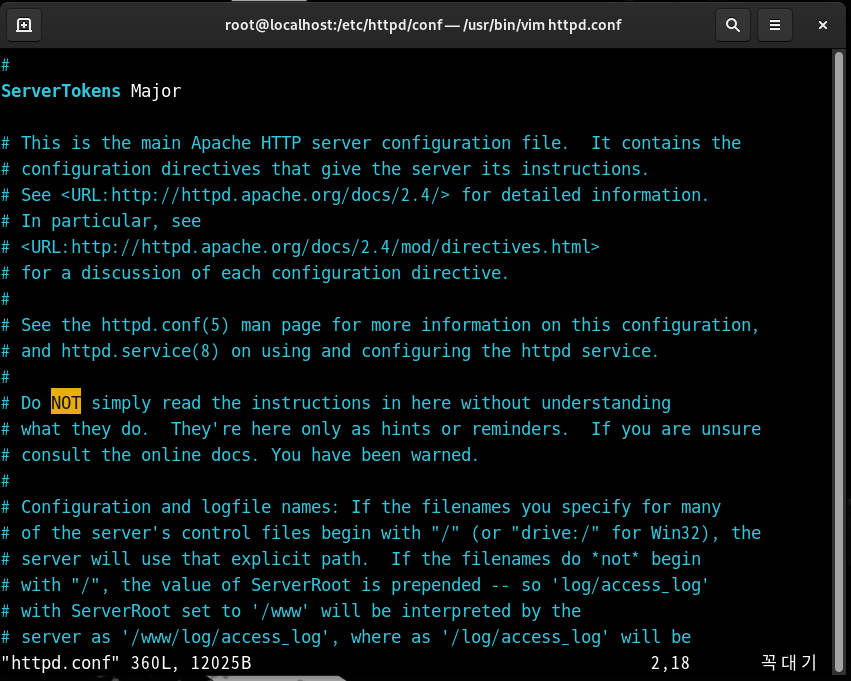851x681 pixels.
Task: Open the hamburger main menu
Action: tap(774, 25)
